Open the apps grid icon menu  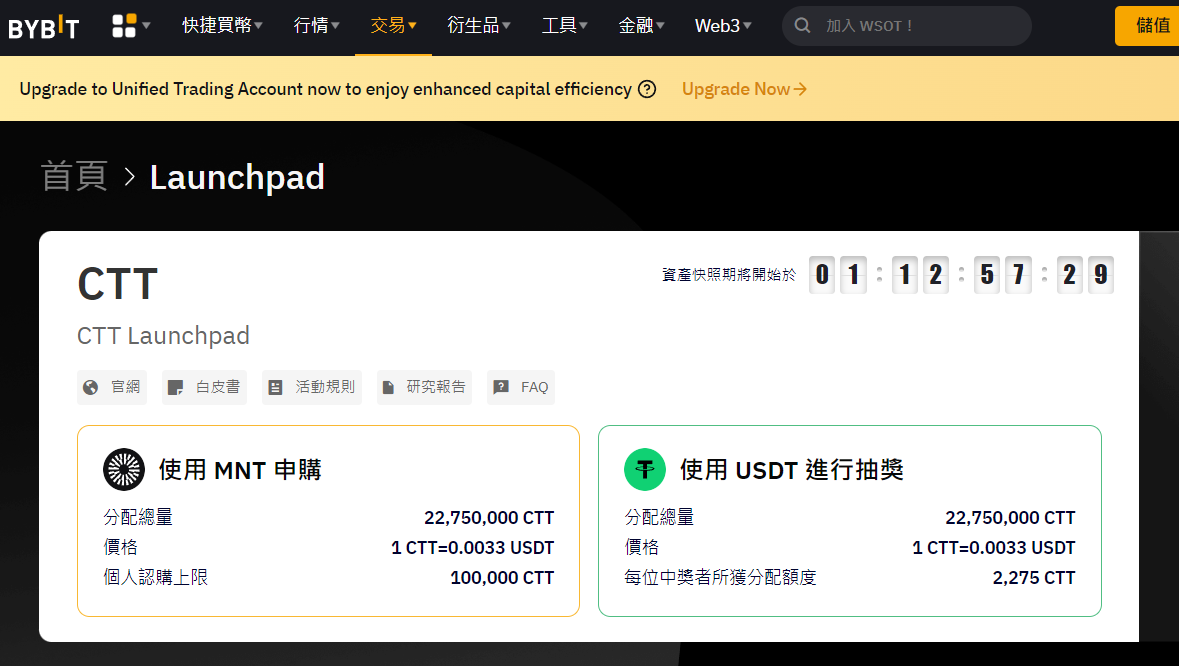[x=131, y=26]
